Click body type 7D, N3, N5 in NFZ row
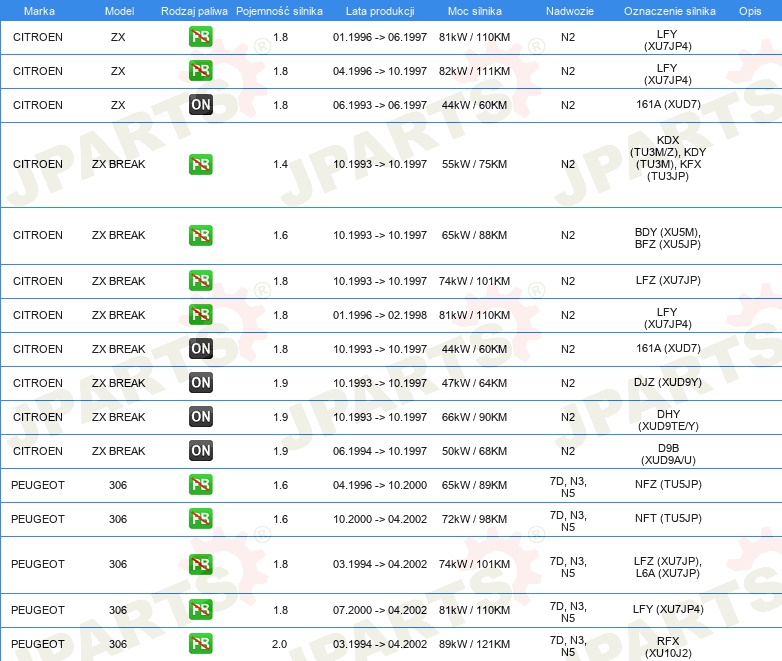The width and height of the screenshot is (782, 661). (x=568, y=487)
